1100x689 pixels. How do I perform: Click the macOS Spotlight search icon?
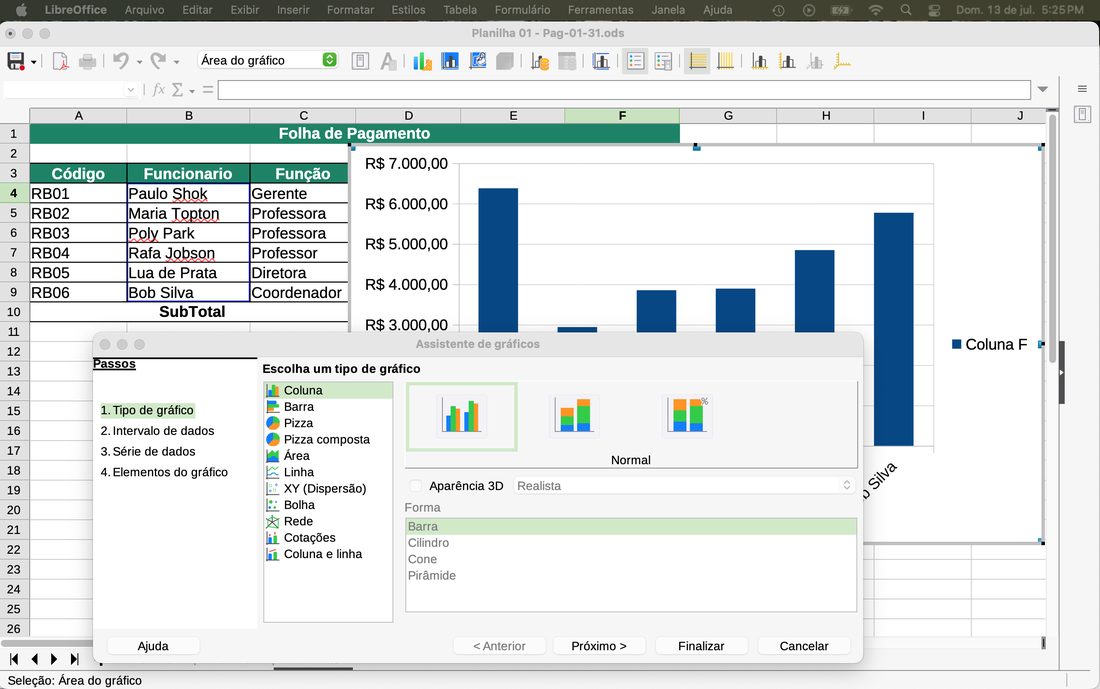click(x=906, y=10)
